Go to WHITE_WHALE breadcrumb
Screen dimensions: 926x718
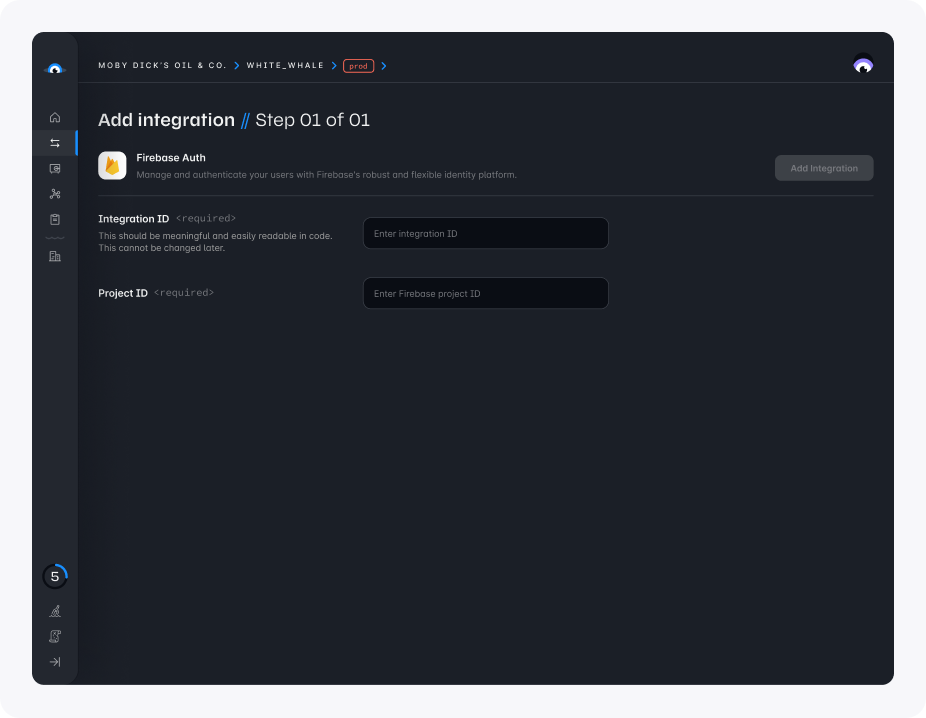[285, 66]
